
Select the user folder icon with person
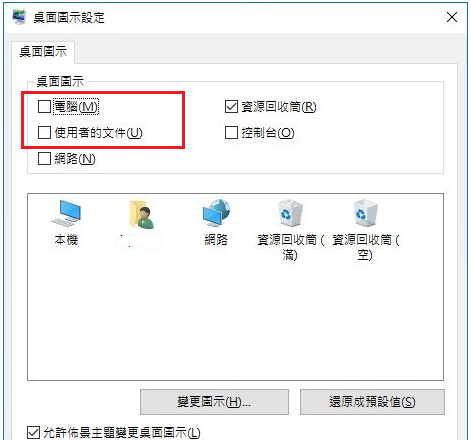pyautogui.click(x=142, y=215)
